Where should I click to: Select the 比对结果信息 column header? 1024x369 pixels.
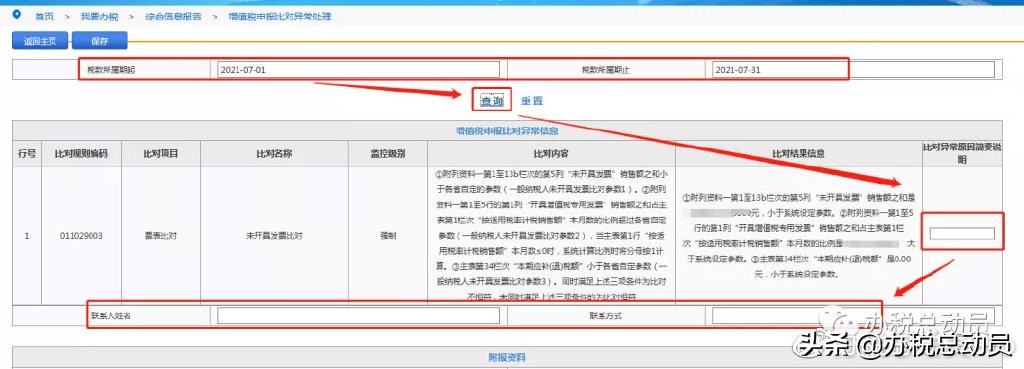point(799,154)
